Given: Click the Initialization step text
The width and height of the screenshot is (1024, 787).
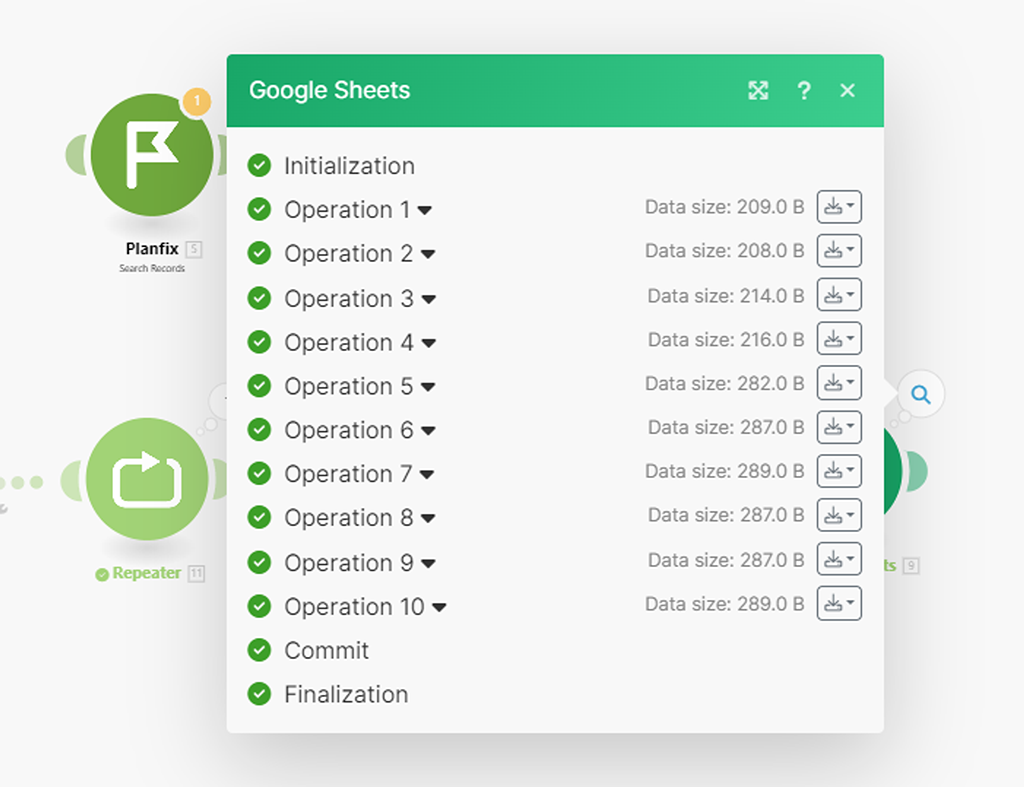Looking at the screenshot, I should click(349, 166).
